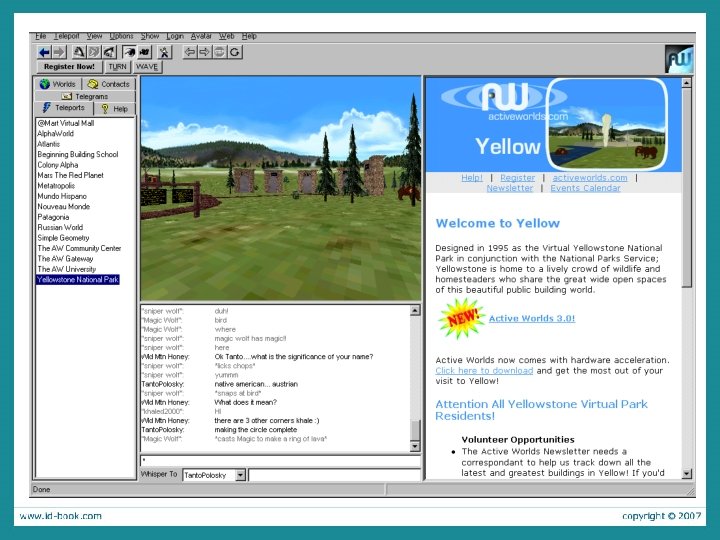Click the Register link in web panel
720x540 pixels.
[518, 178]
